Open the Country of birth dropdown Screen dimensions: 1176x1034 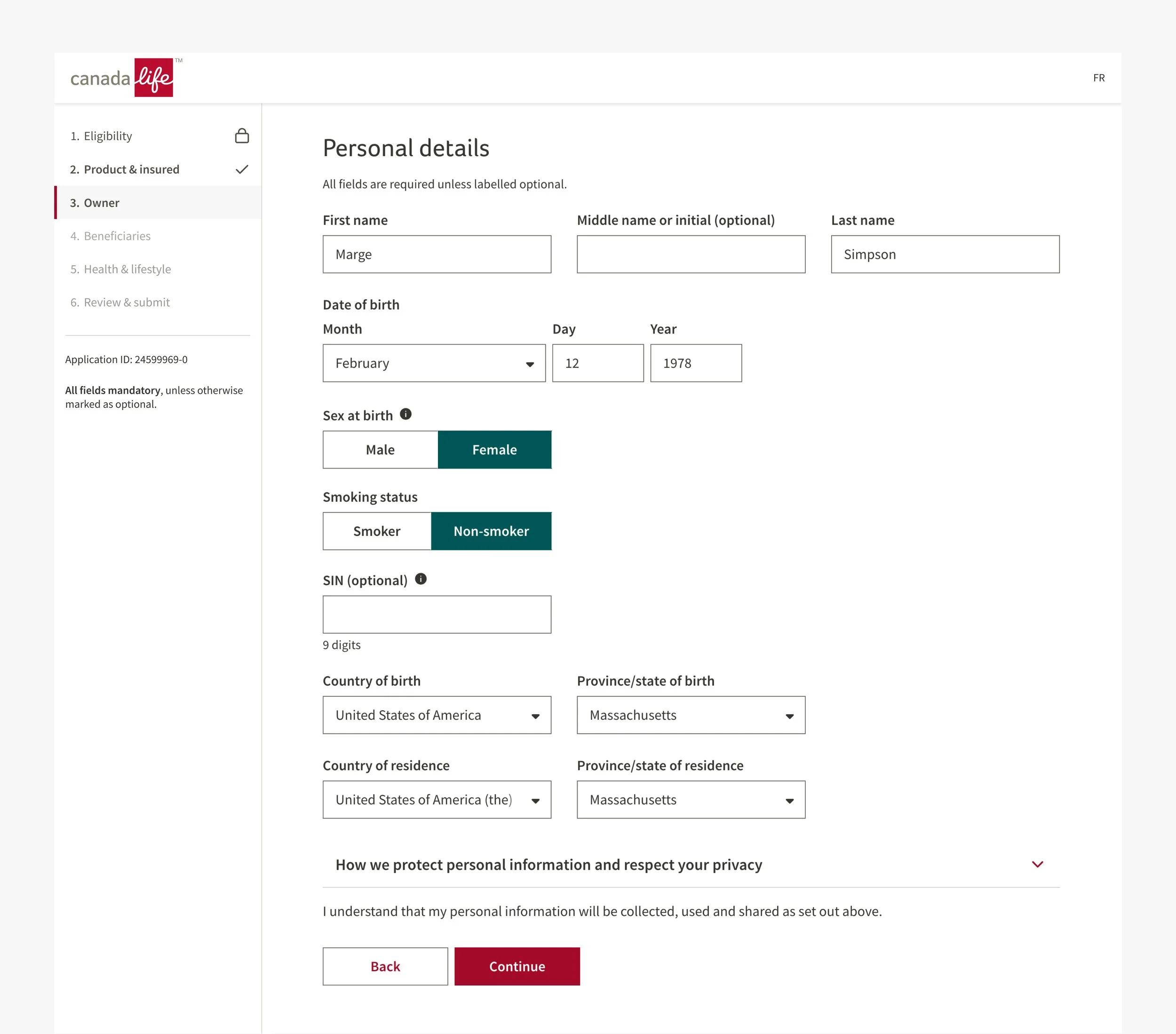437,715
